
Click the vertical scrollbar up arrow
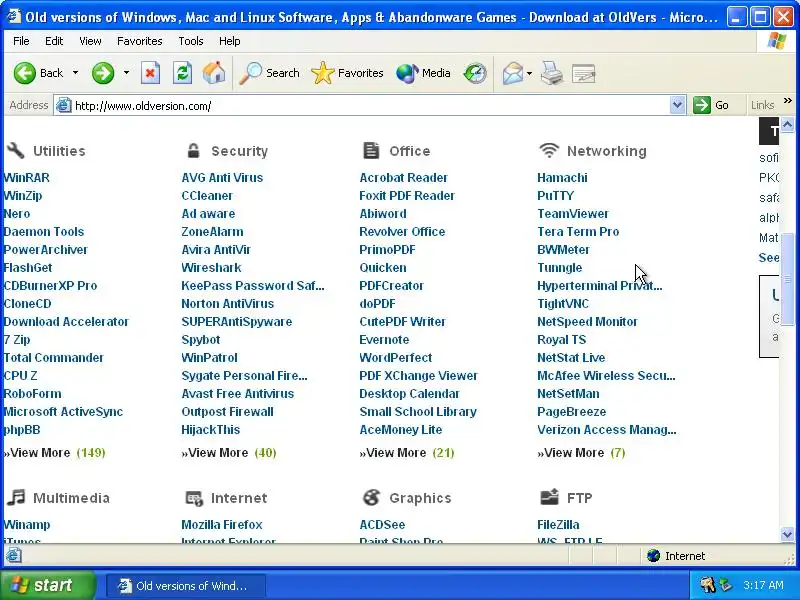(787, 124)
